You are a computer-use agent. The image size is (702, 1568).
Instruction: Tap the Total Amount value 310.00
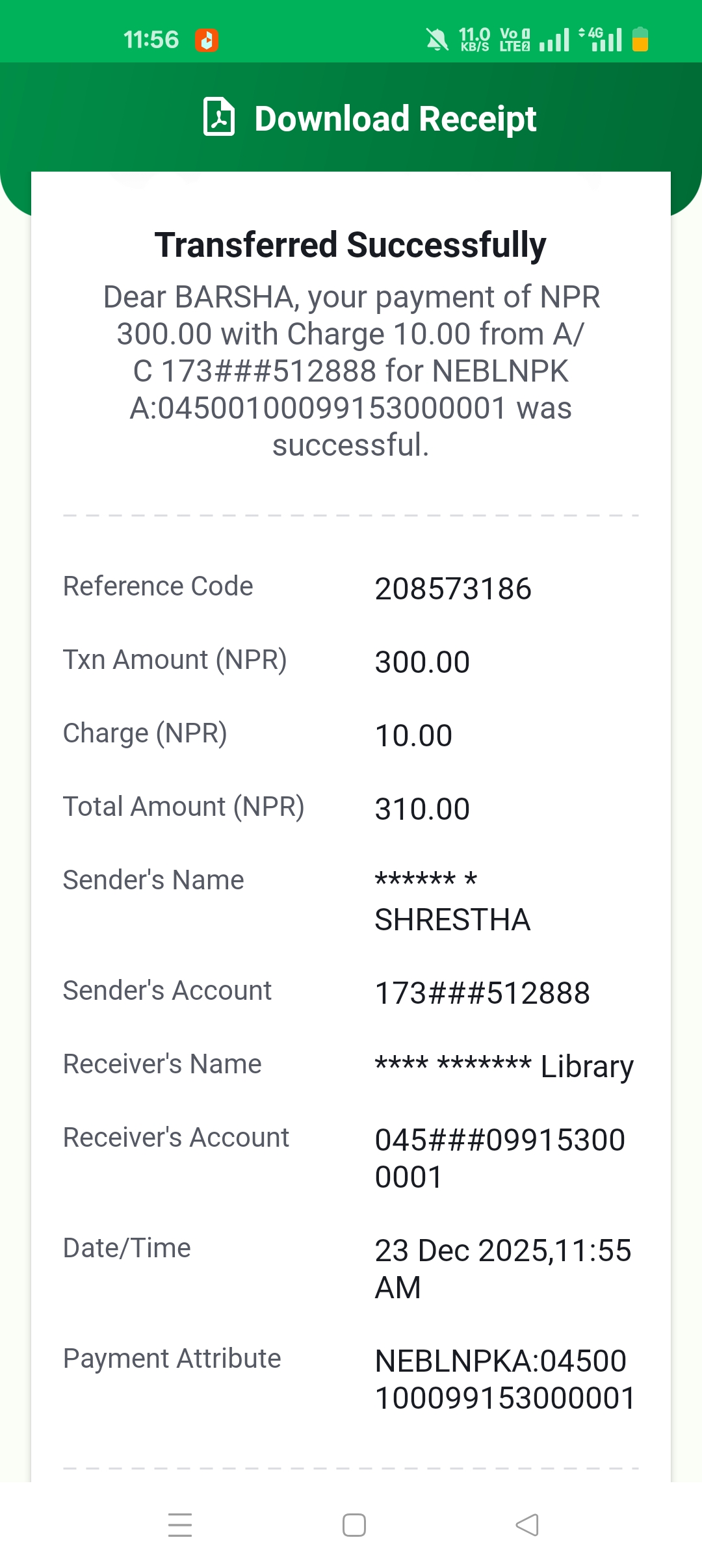[422, 809]
